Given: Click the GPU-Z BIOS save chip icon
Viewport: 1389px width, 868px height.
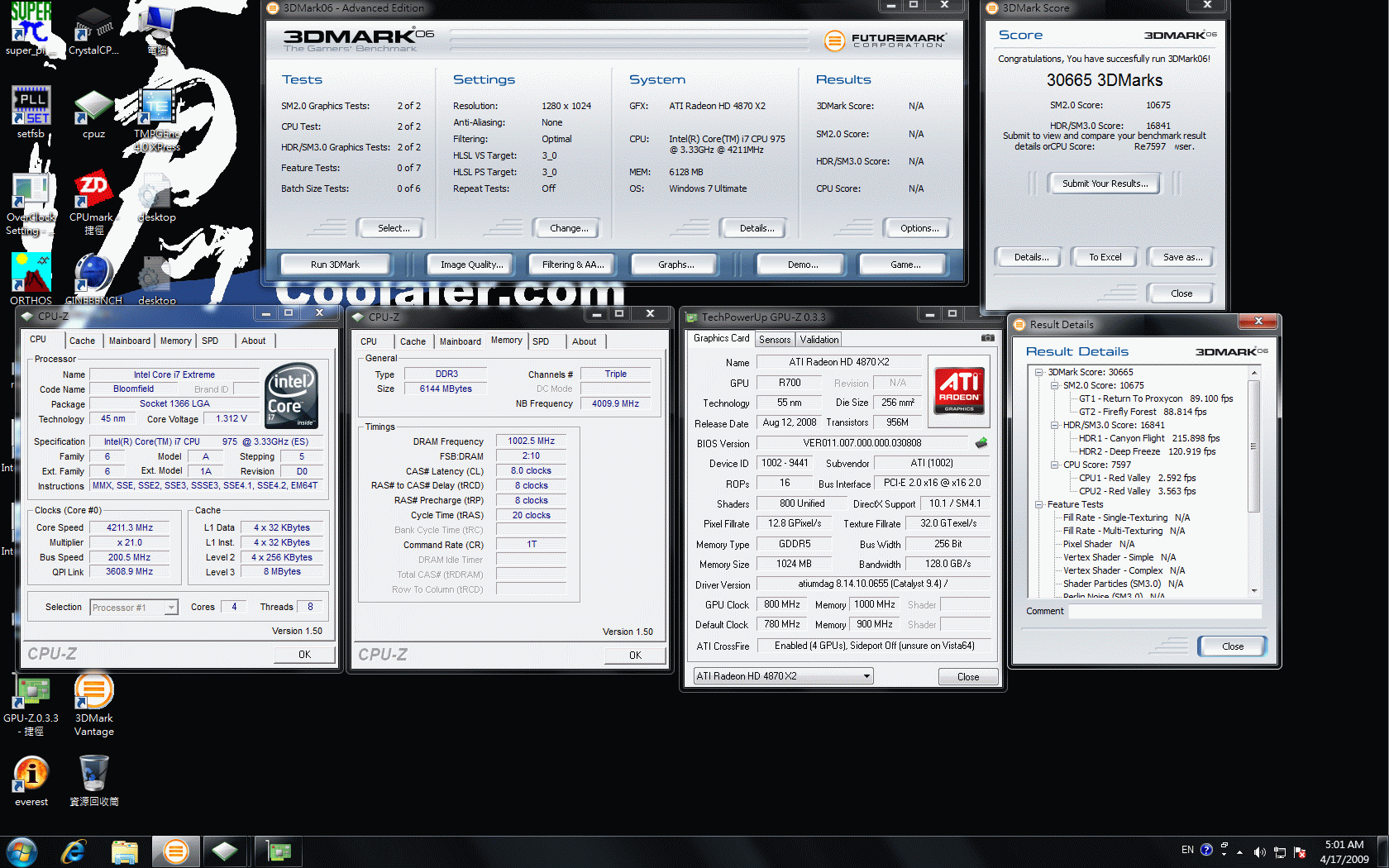Looking at the screenshot, I should tap(981, 443).
